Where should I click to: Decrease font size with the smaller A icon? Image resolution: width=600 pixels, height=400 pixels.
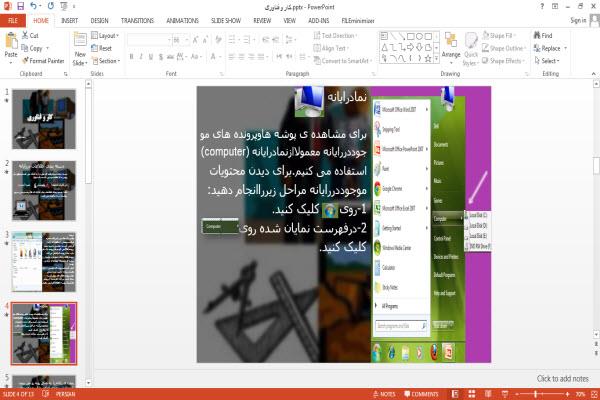[205, 40]
